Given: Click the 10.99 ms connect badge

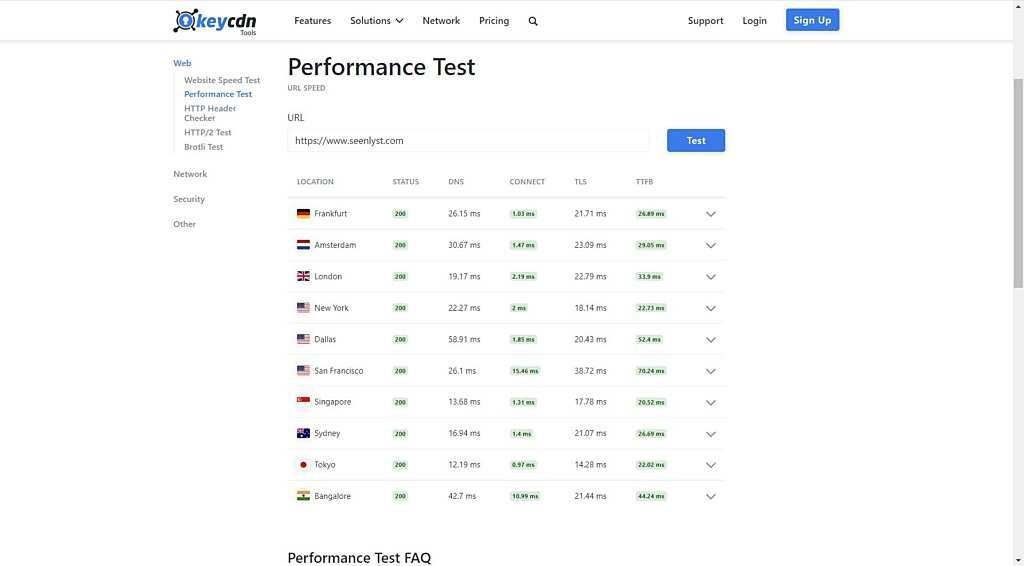Looking at the screenshot, I should point(525,496).
